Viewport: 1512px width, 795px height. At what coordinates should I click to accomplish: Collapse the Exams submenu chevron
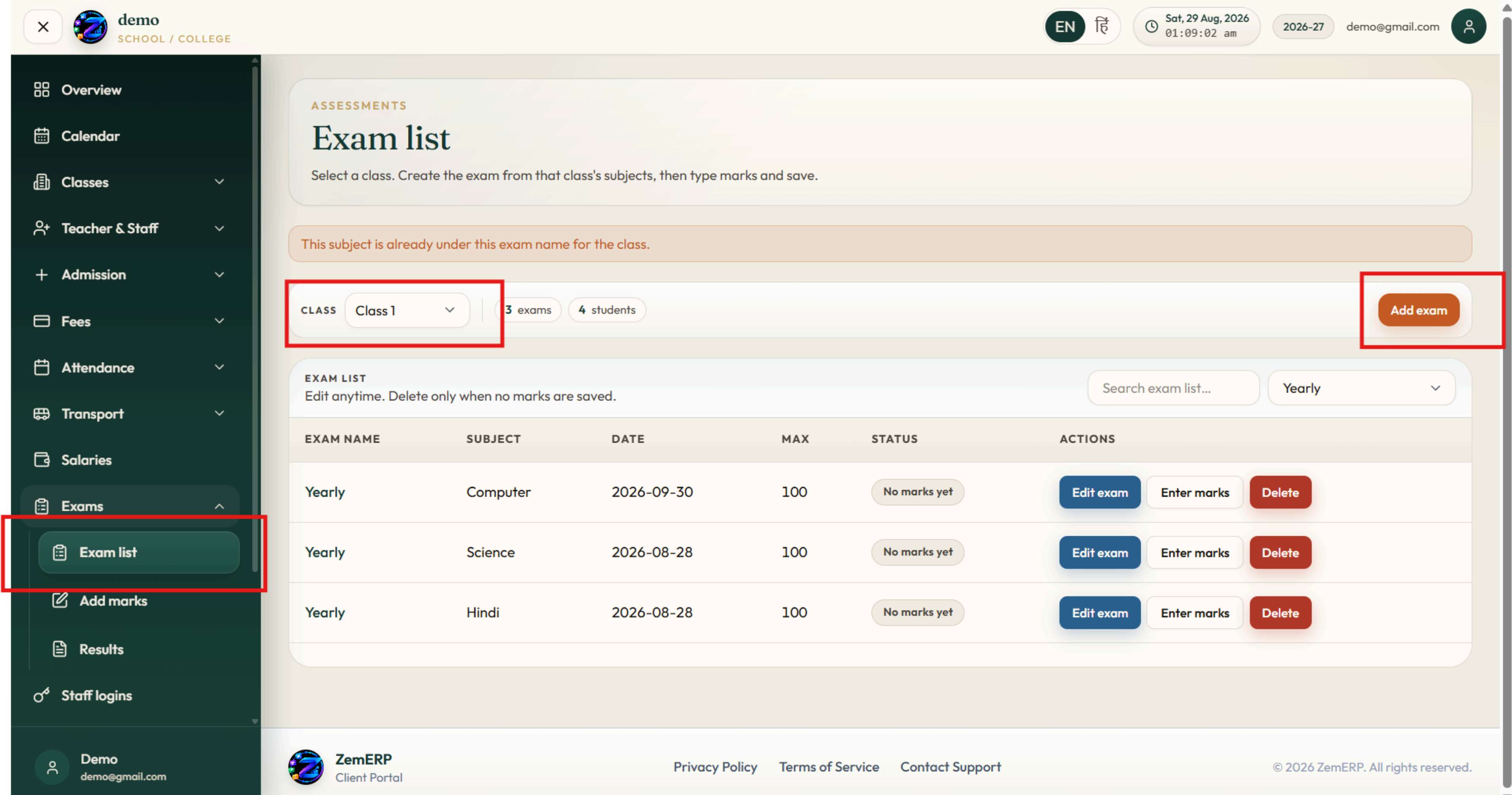219,506
